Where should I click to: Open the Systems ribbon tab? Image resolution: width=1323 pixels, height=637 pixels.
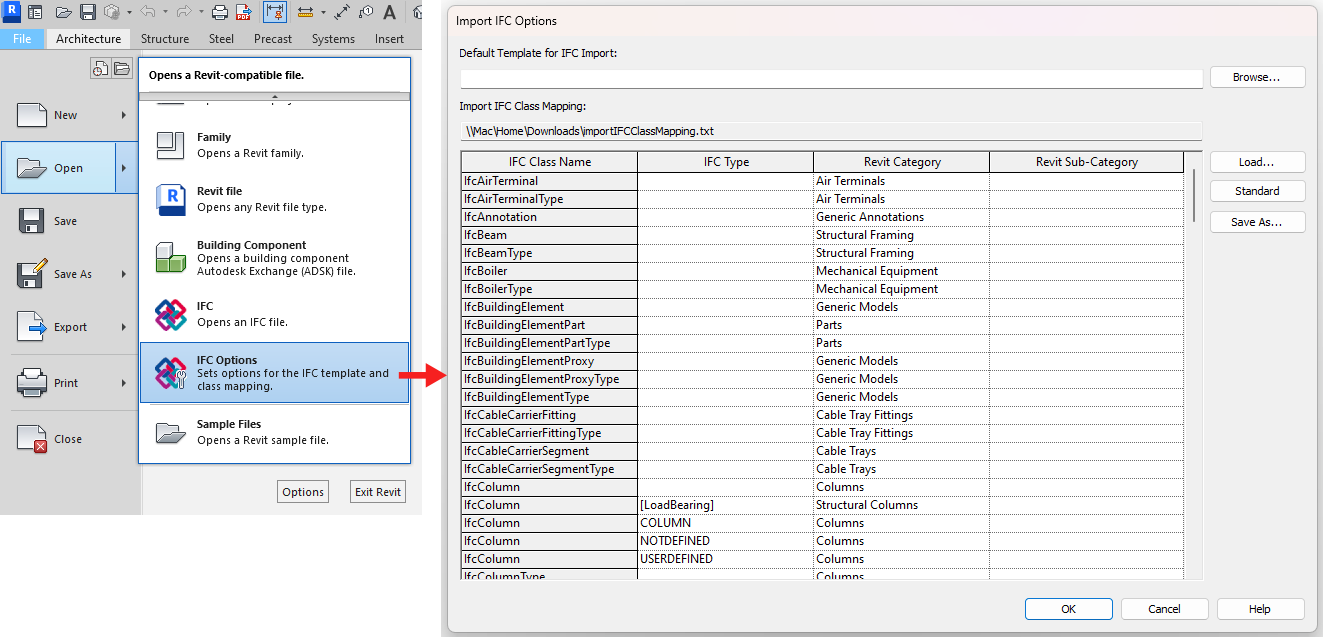pos(333,39)
